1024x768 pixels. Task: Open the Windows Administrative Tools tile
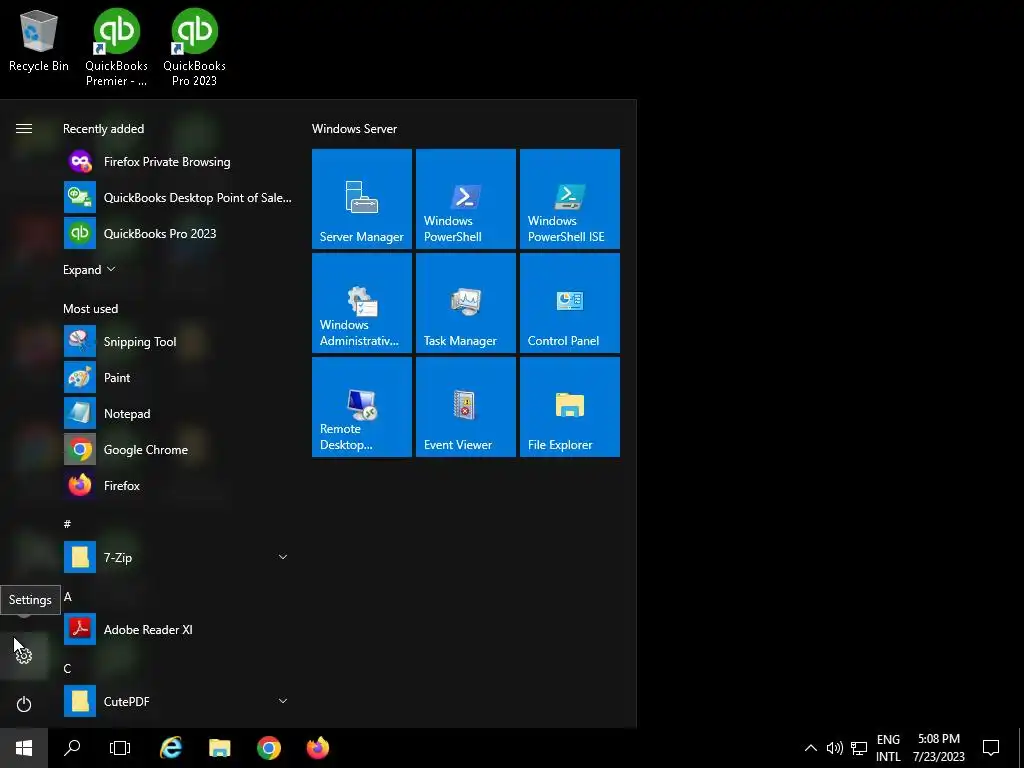(x=362, y=303)
